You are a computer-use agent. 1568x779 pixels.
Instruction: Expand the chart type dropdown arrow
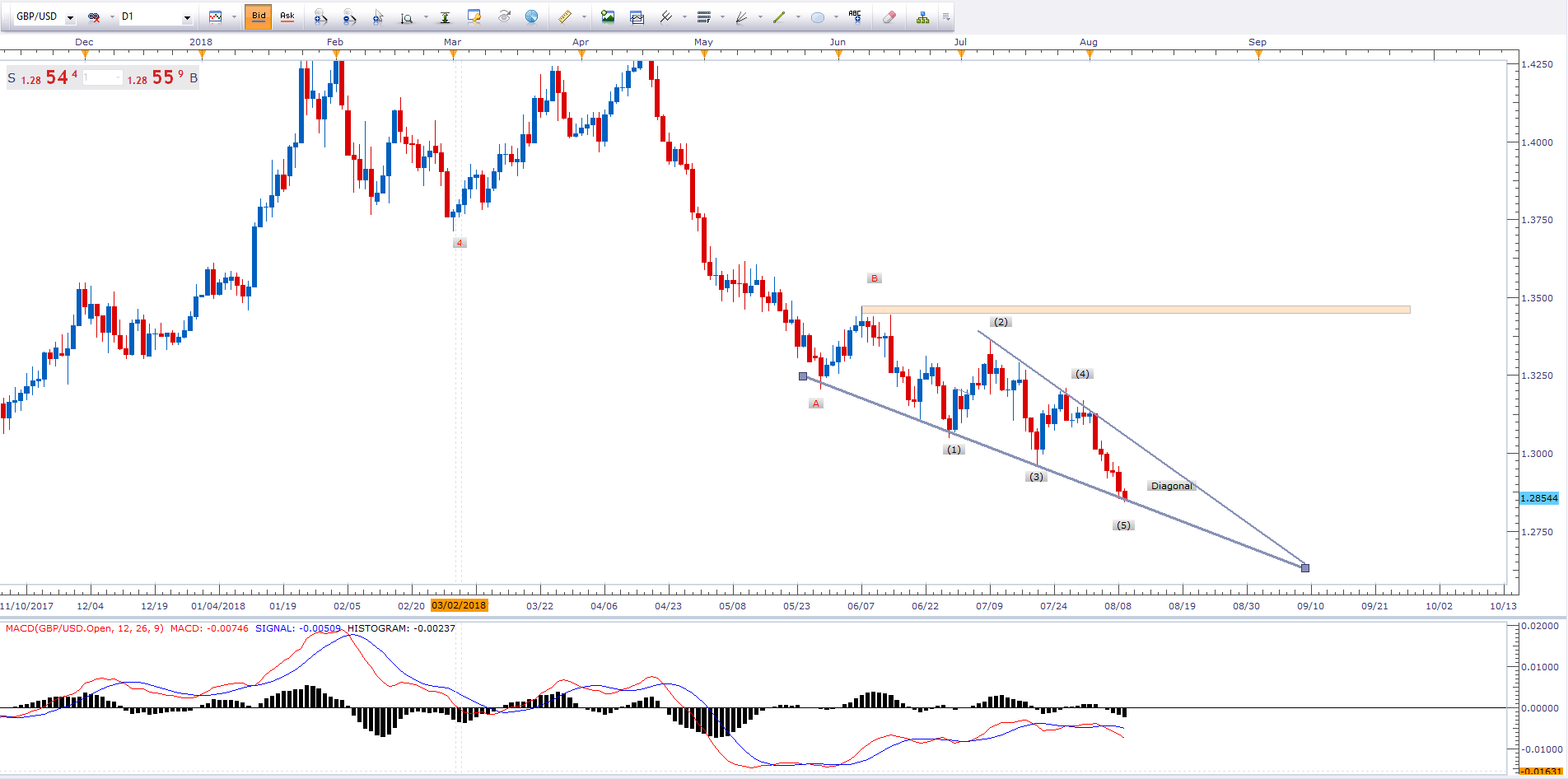tap(234, 16)
